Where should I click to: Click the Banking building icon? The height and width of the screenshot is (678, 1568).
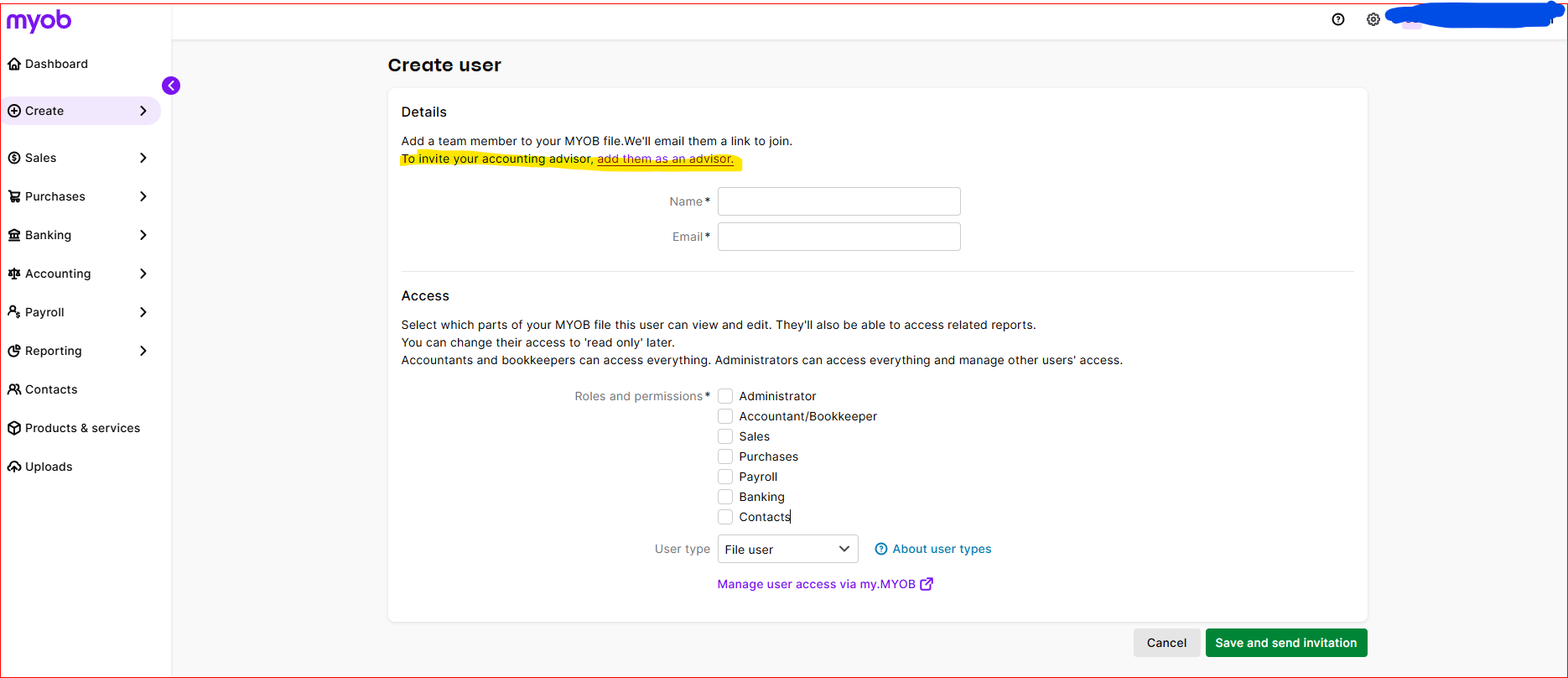[14, 235]
